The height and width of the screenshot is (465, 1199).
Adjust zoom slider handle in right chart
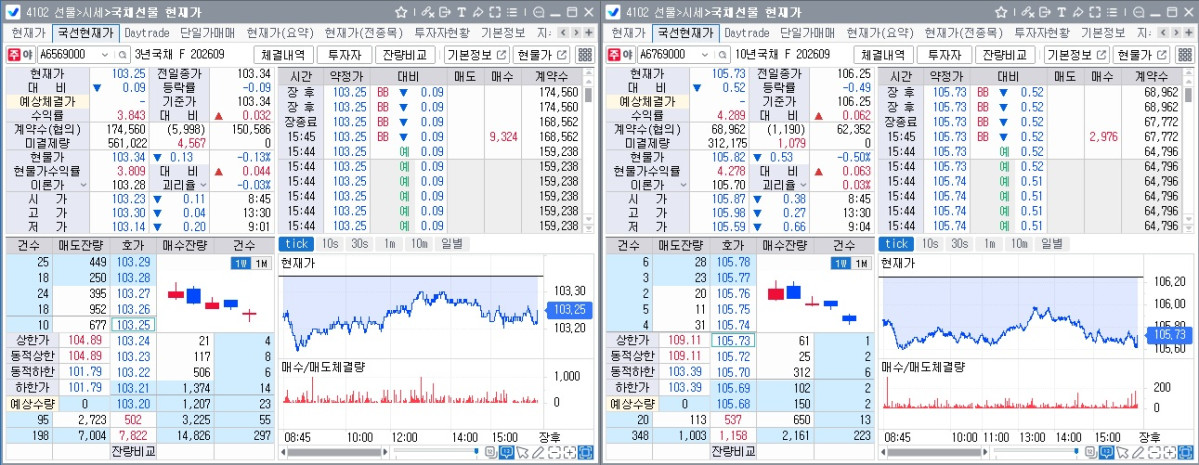[x=1077, y=451]
